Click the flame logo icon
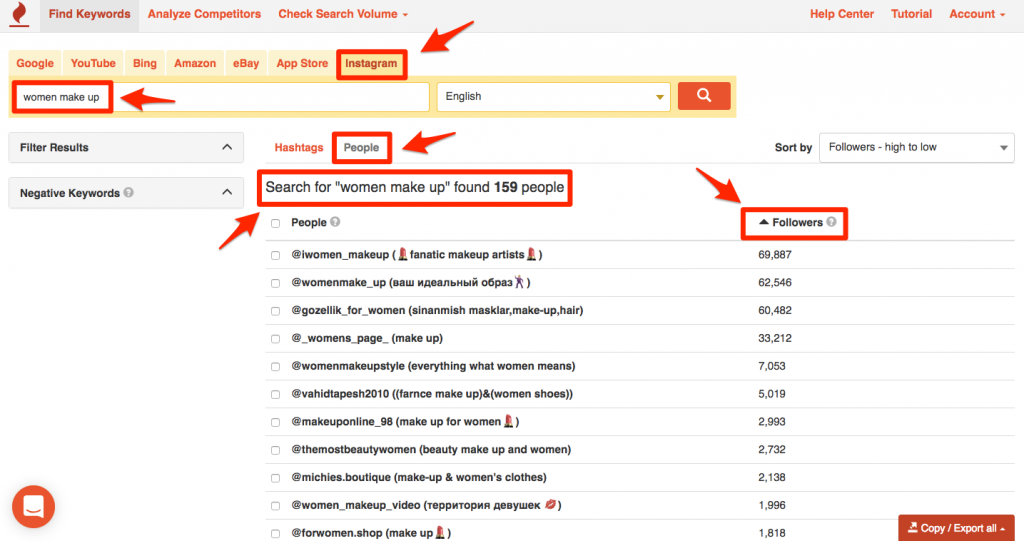 tap(20, 14)
